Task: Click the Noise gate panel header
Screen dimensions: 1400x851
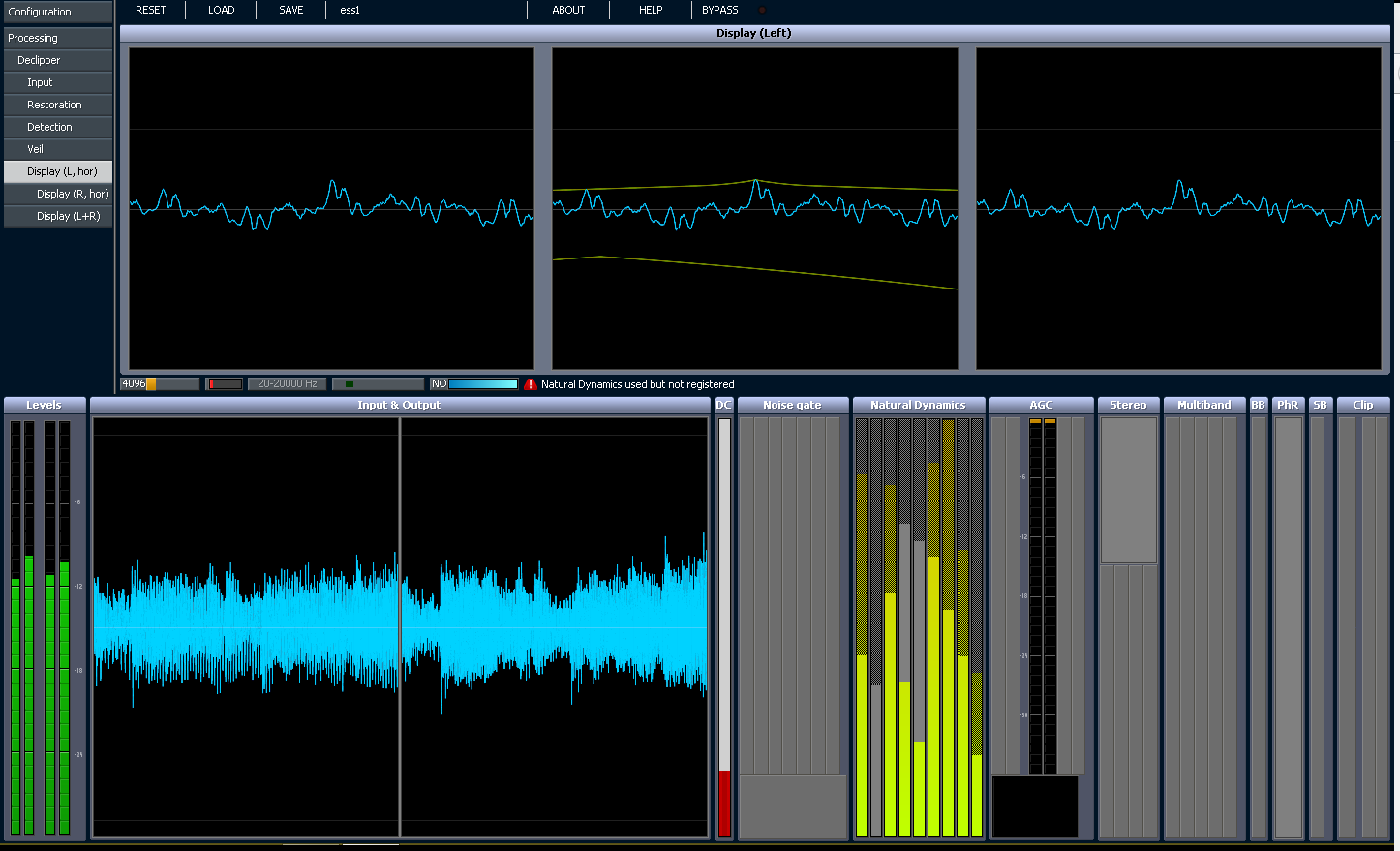Action: 792,405
